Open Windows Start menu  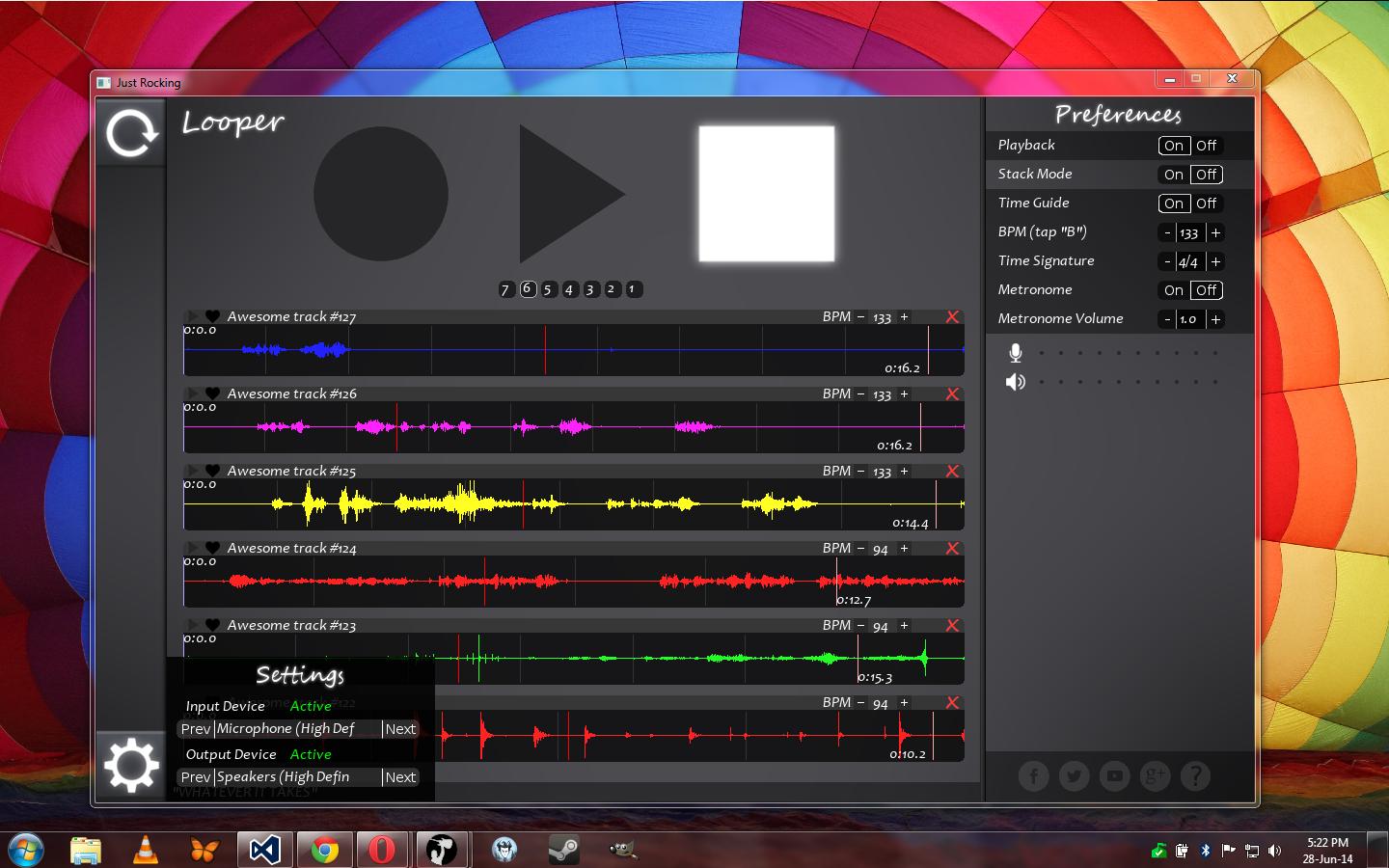click(x=26, y=850)
